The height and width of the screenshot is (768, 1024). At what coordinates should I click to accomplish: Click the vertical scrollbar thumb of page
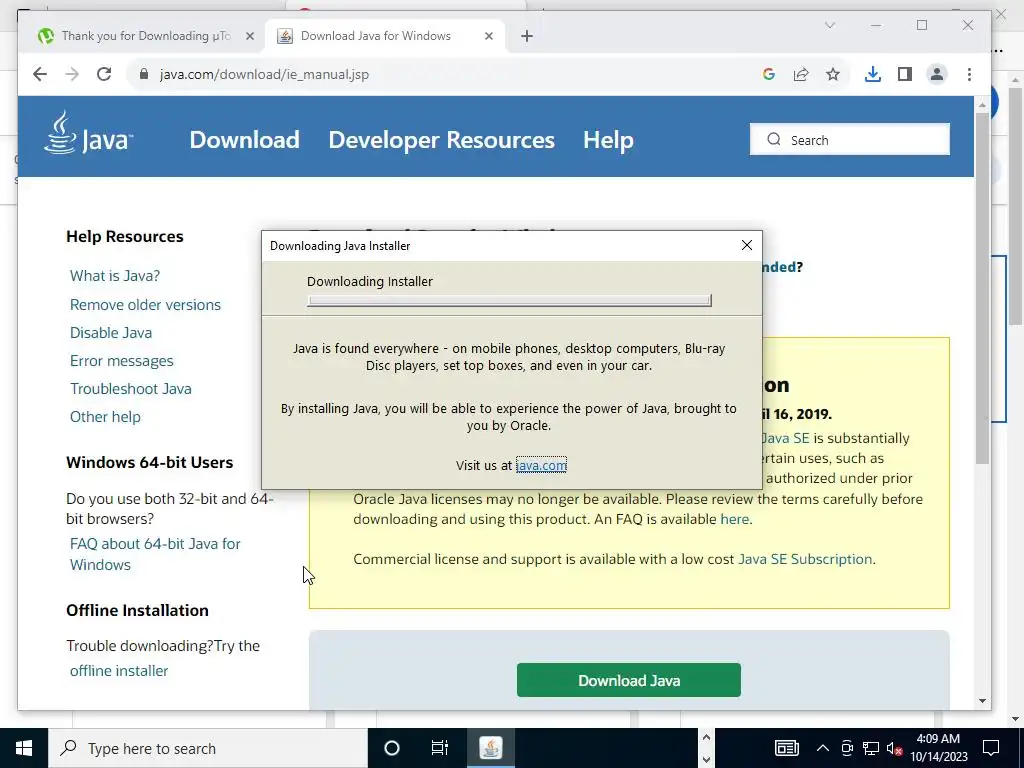(982, 287)
